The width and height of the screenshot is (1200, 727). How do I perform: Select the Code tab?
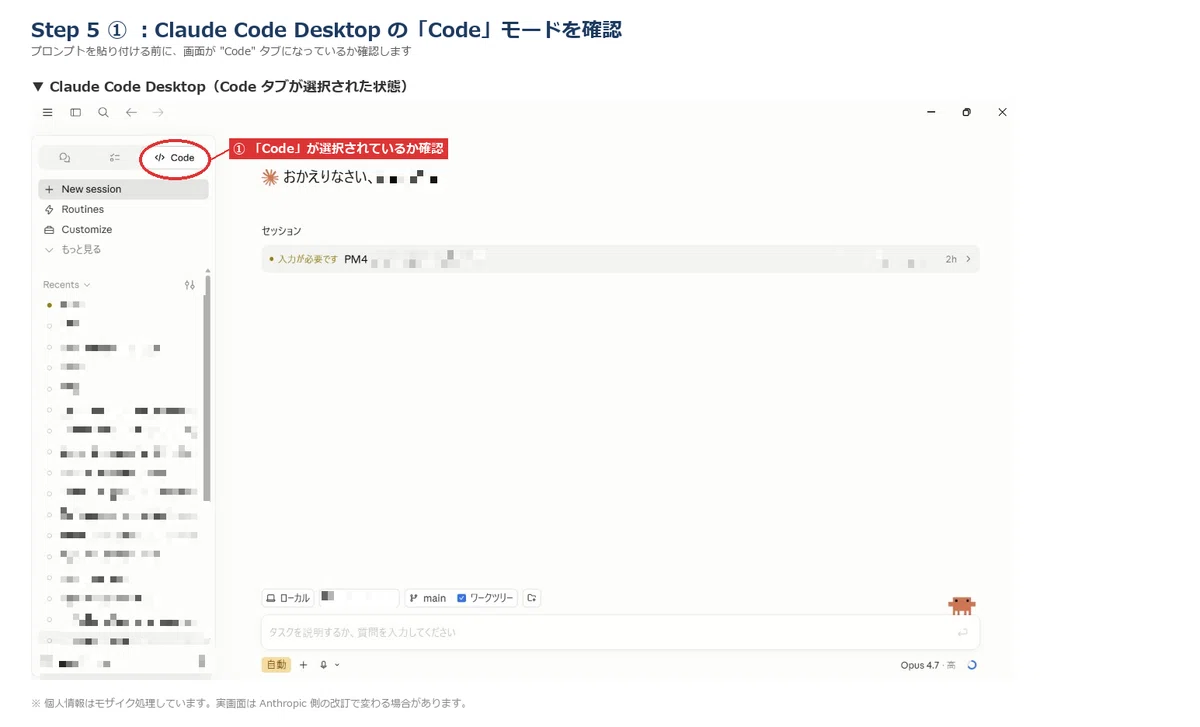175,158
